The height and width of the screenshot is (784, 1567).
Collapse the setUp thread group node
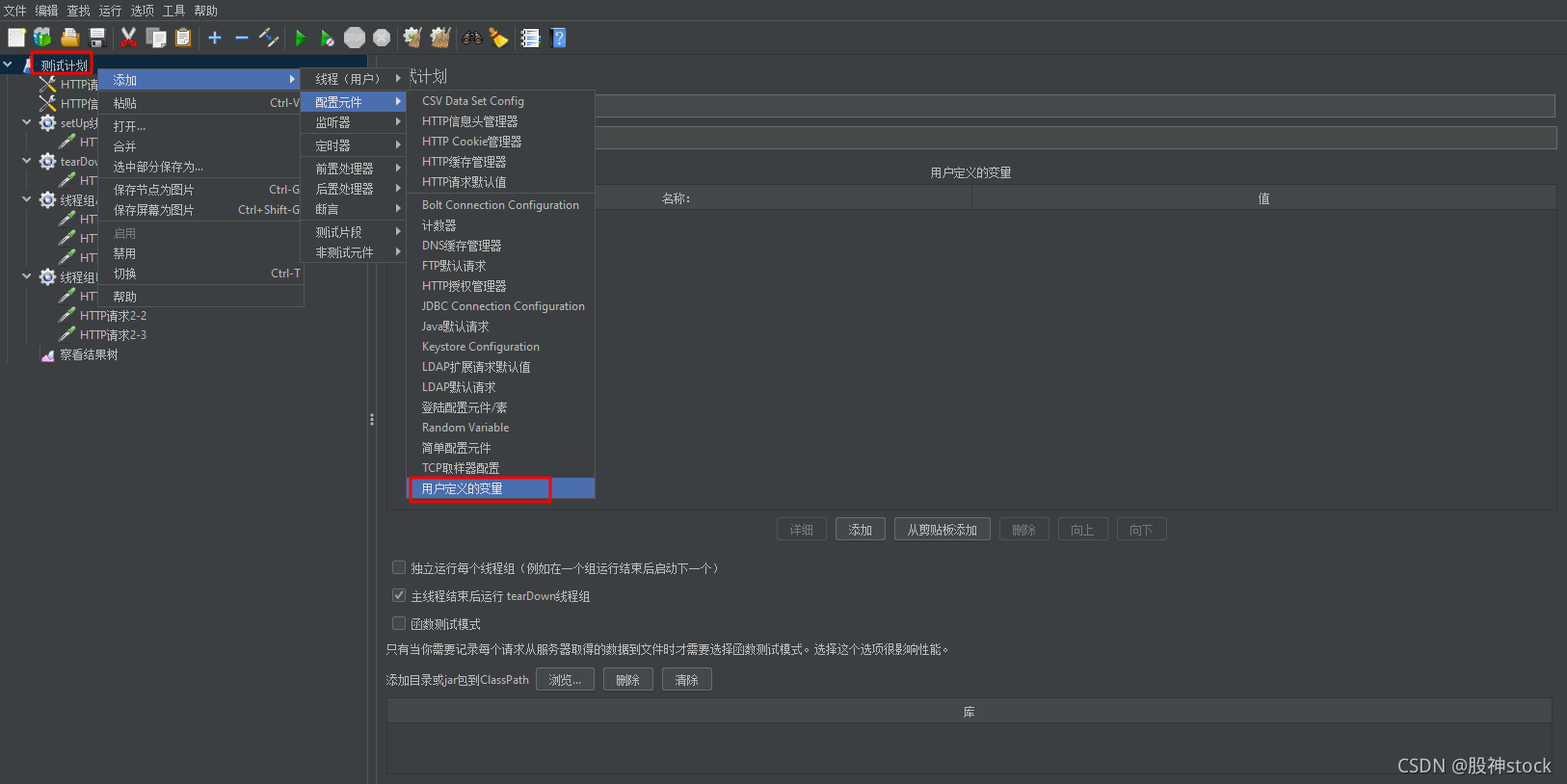click(x=27, y=122)
